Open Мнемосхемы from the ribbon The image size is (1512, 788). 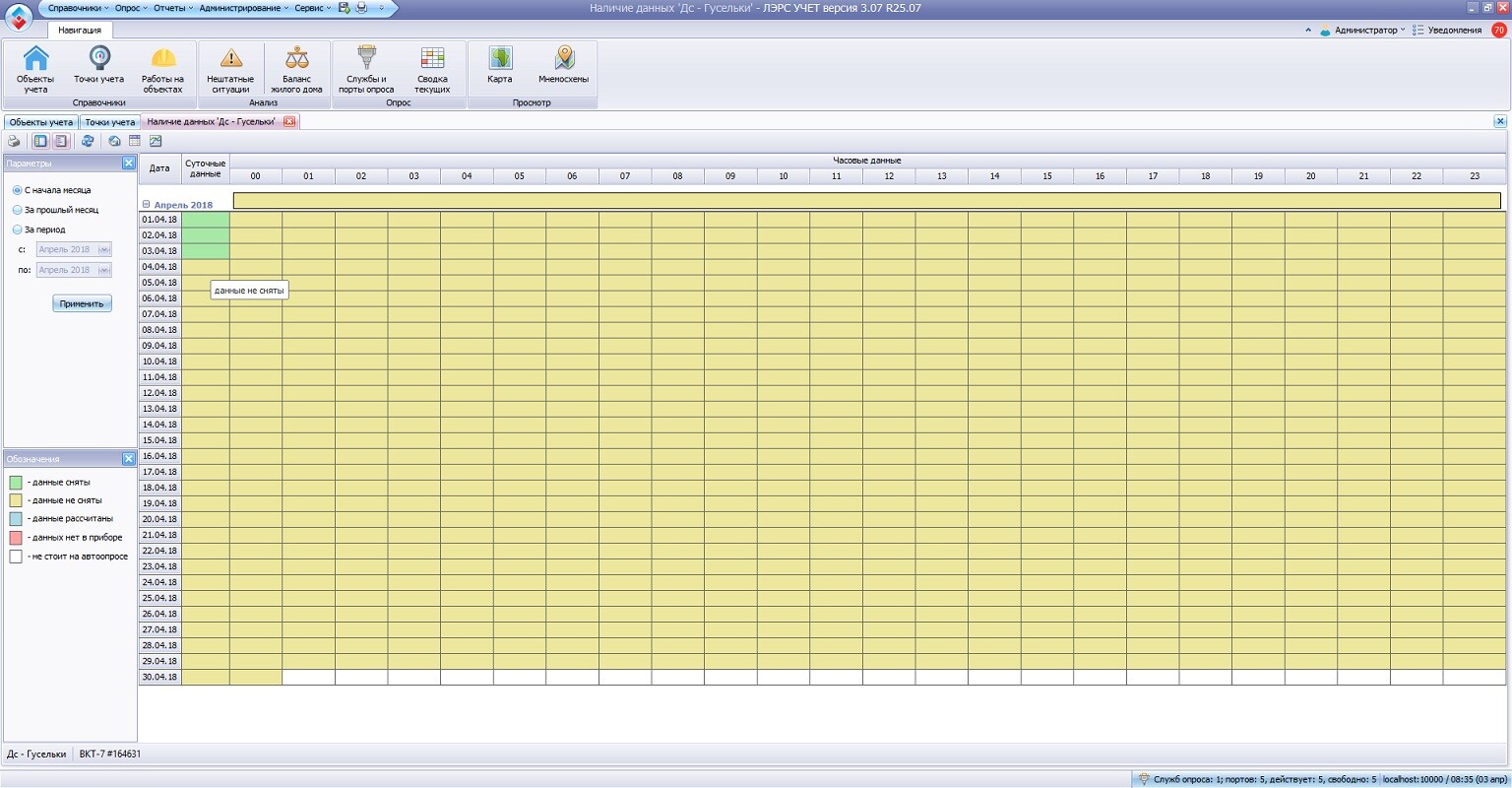point(563,66)
